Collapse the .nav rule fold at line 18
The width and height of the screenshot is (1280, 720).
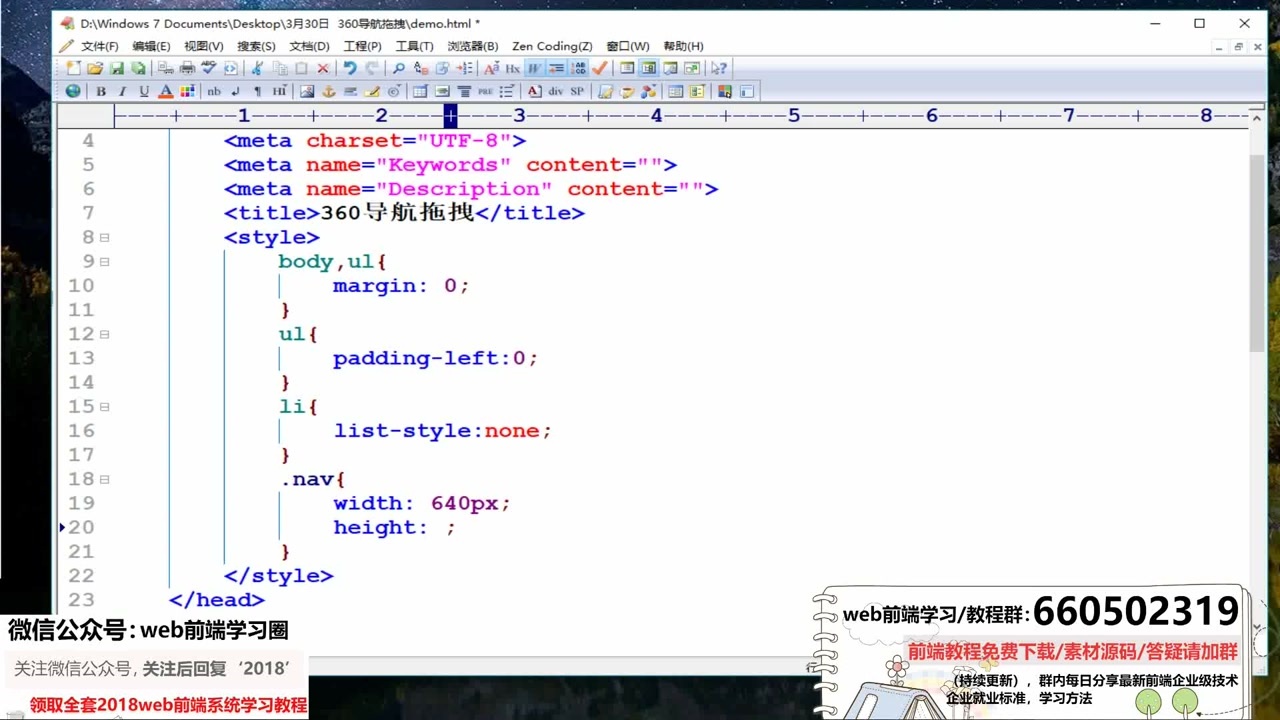click(x=104, y=479)
